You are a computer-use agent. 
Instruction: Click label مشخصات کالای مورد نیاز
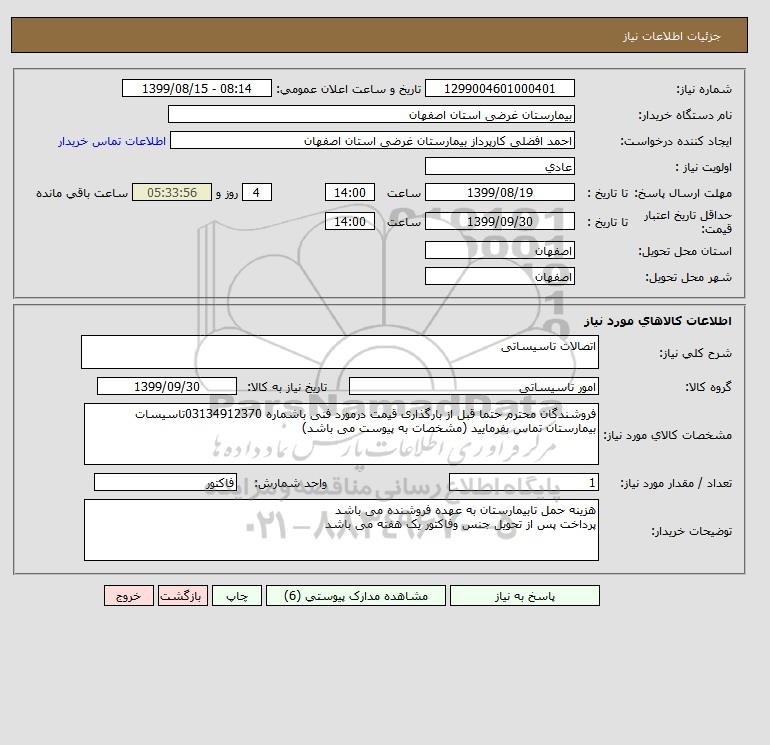(x=667, y=435)
